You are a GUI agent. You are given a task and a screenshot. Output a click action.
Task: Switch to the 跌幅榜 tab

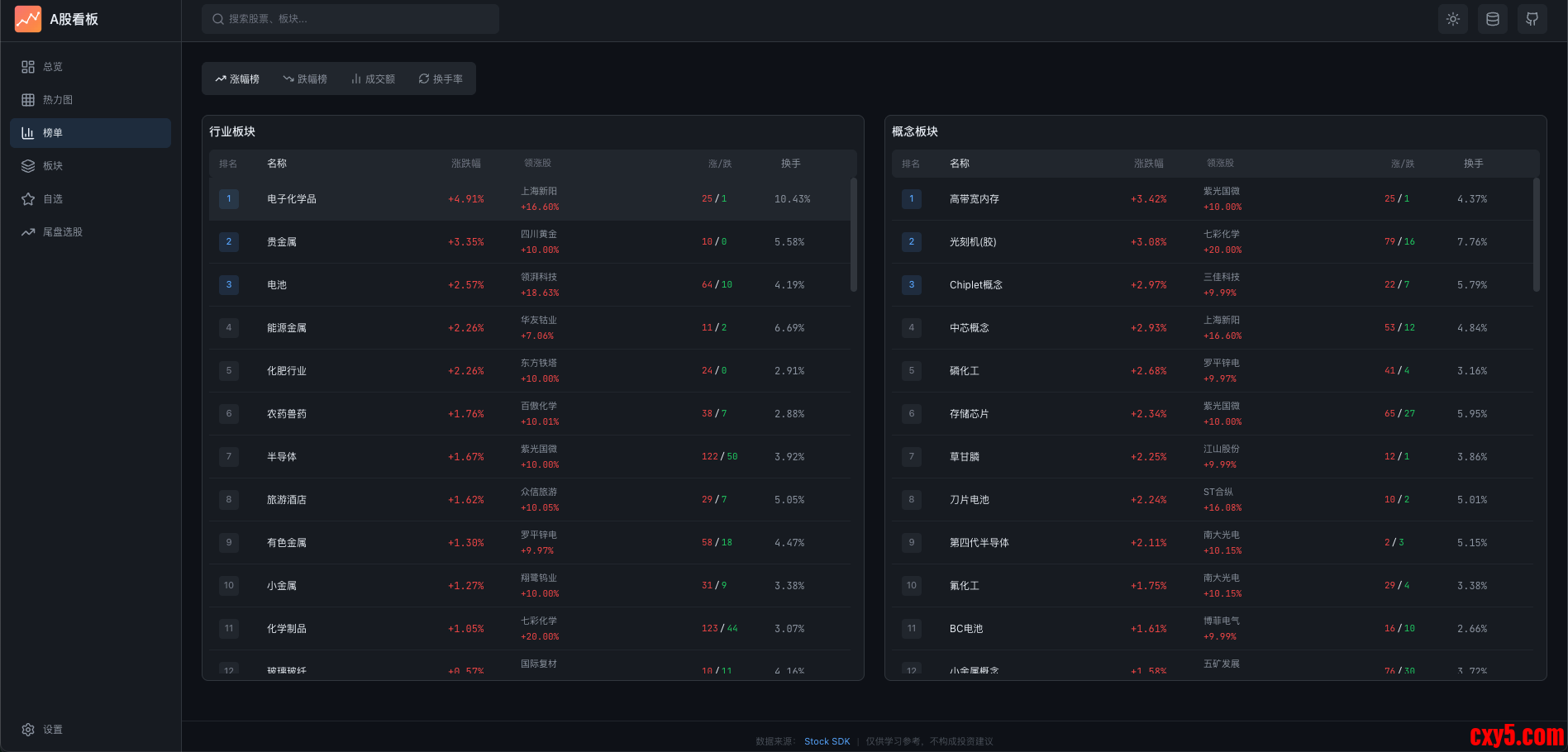click(305, 79)
